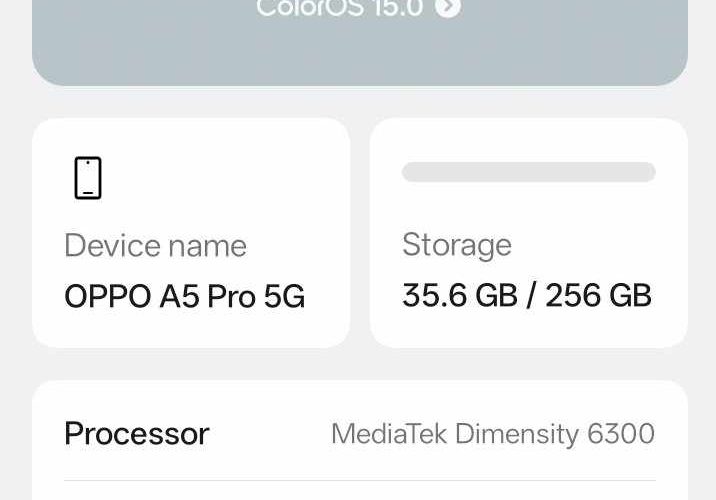Click the 35.6 GB used storage figure
716x500 pixels.
[459, 295]
